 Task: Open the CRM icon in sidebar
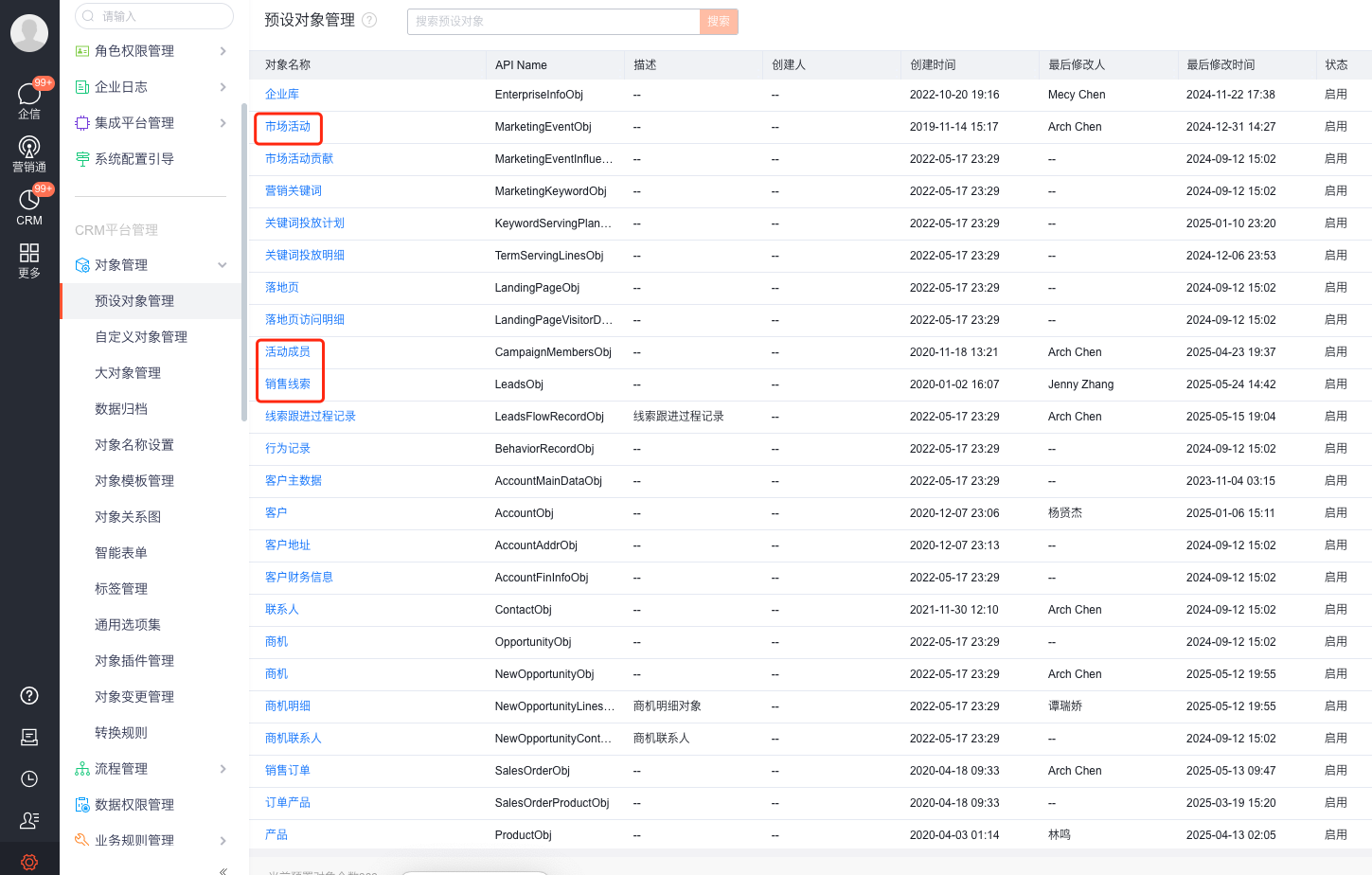click(29, 205)
